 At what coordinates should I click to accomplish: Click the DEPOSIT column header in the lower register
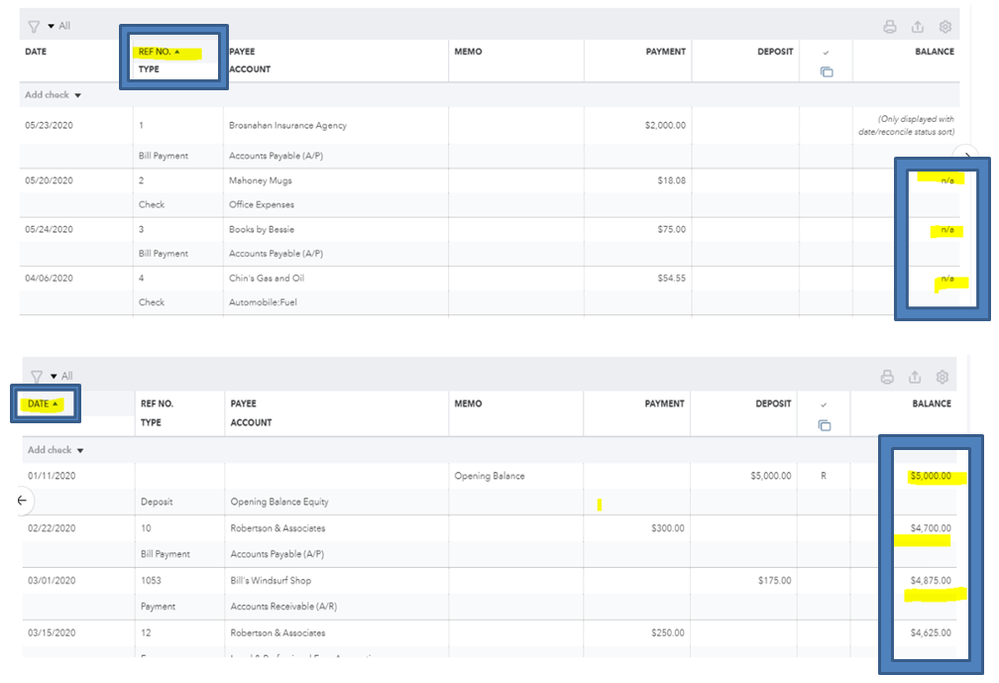click(x=773, y=404)
